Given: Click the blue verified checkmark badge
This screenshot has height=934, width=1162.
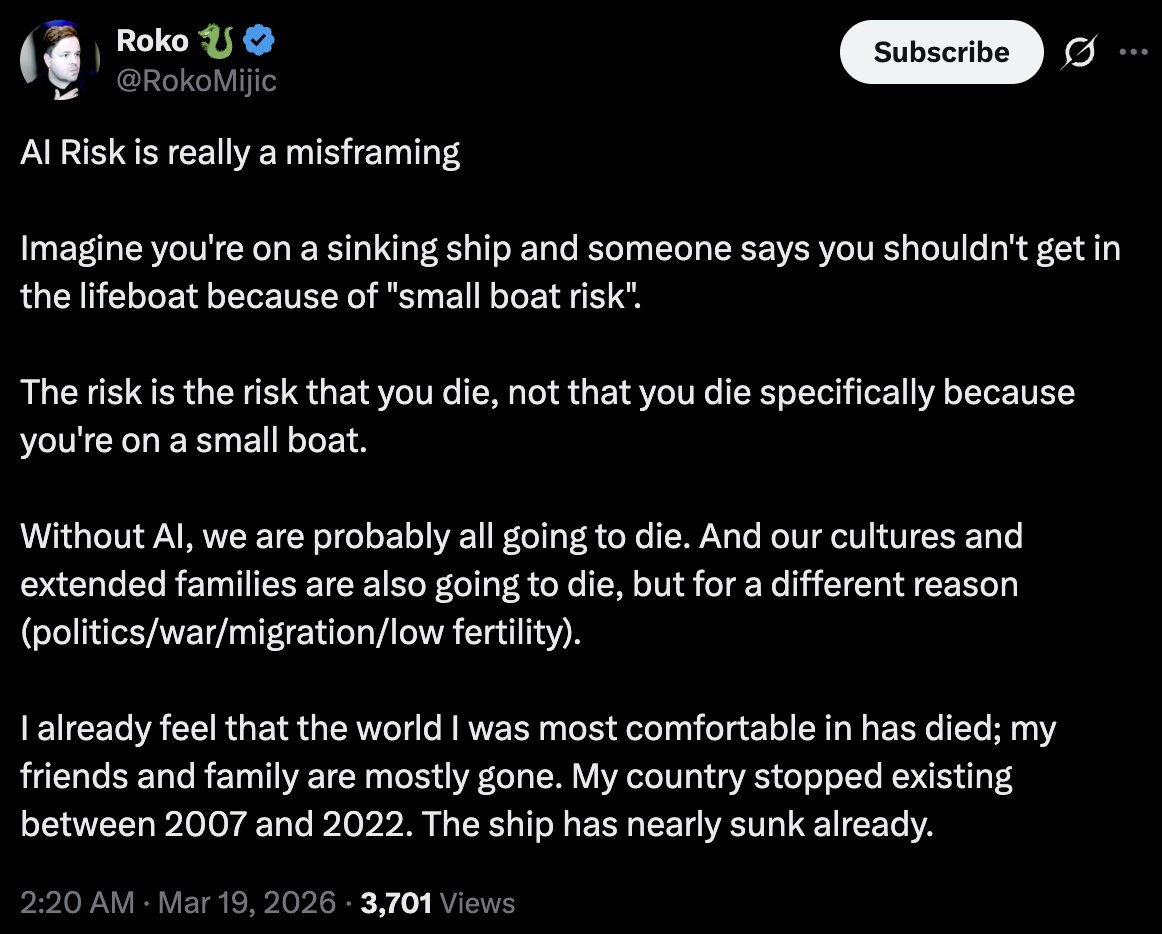Looking at the screenshot, I should [259, 41].
